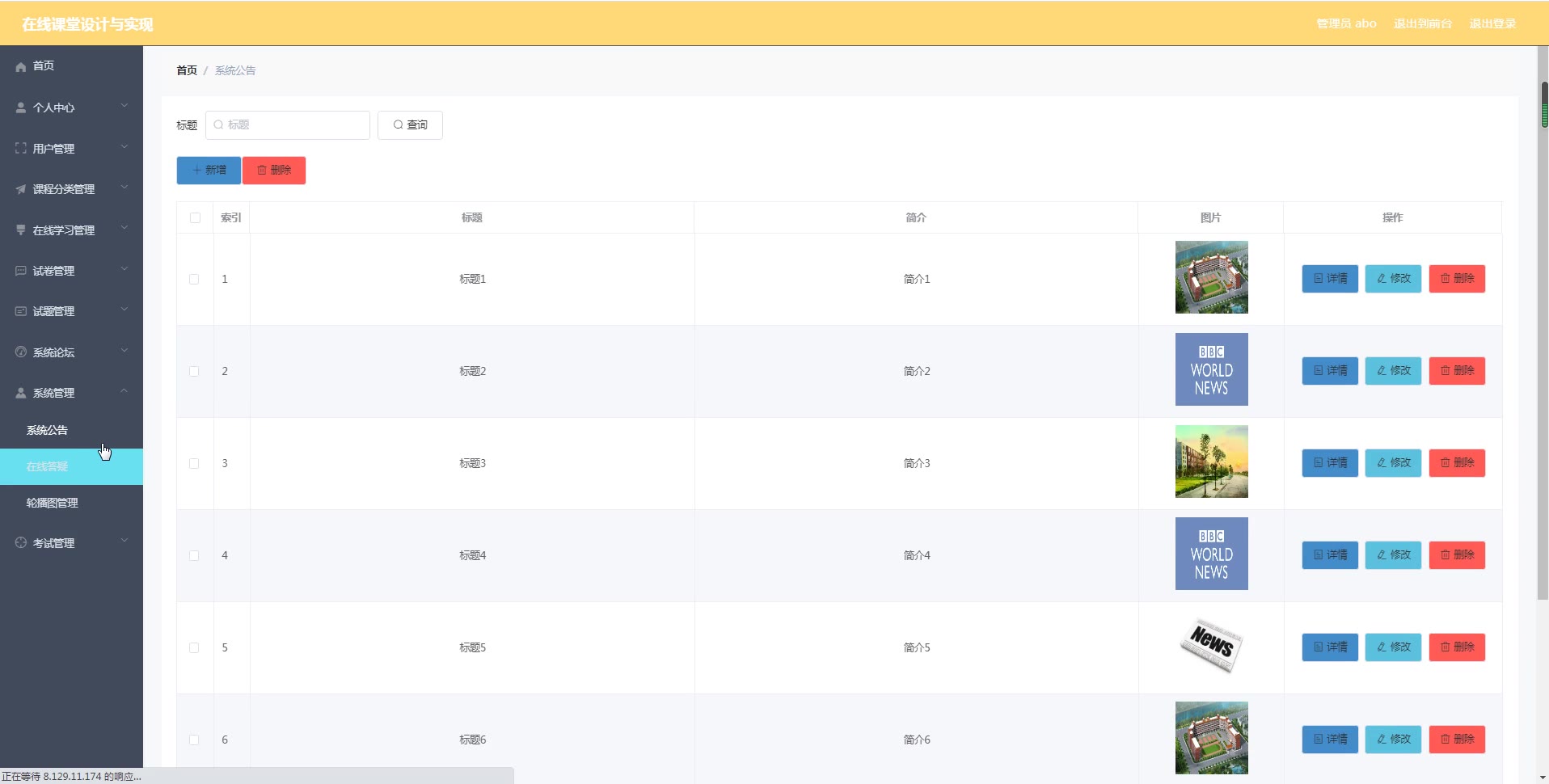
Task: Expand the 在线学习管理 menu chevron
Action: [x=125, y=229]
